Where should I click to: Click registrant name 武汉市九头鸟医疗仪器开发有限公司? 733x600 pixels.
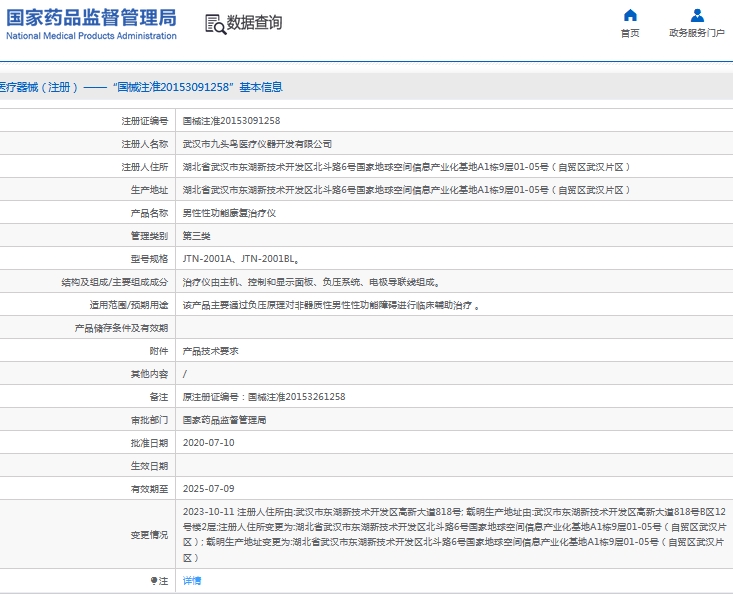coord(257,144)
